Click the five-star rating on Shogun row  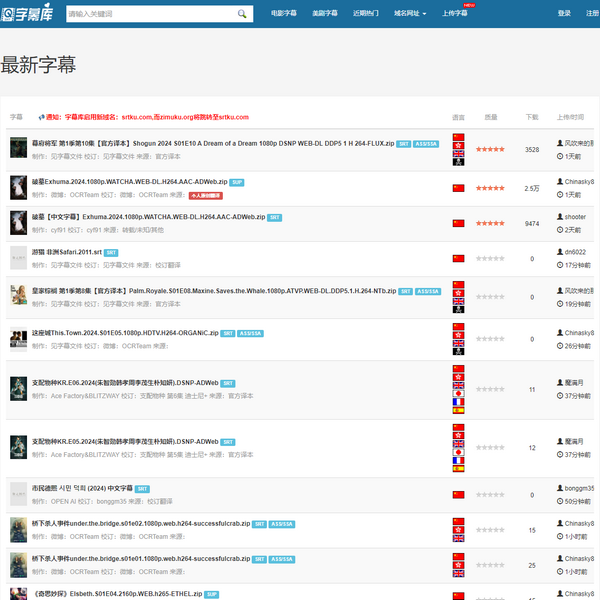490,149
